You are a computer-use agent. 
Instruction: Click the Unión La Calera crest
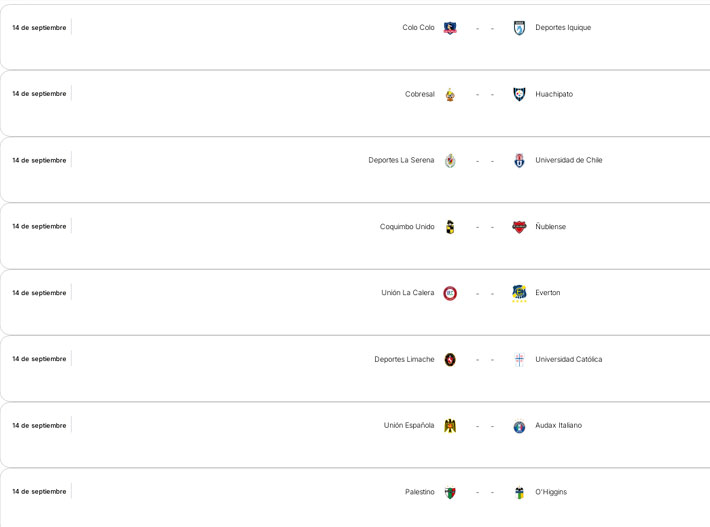tap(450, 293)
